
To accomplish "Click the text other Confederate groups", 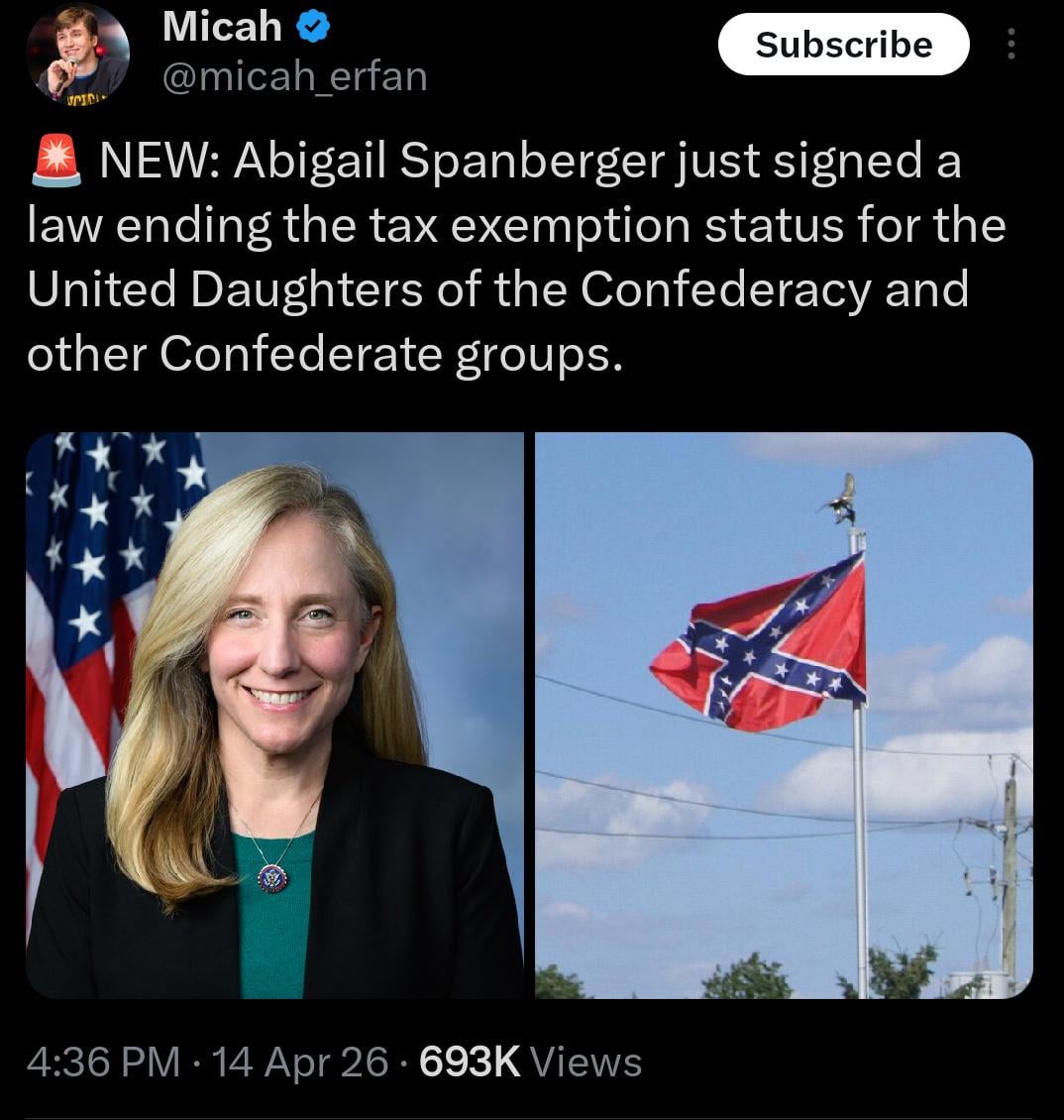I will [x=325, y=354].
